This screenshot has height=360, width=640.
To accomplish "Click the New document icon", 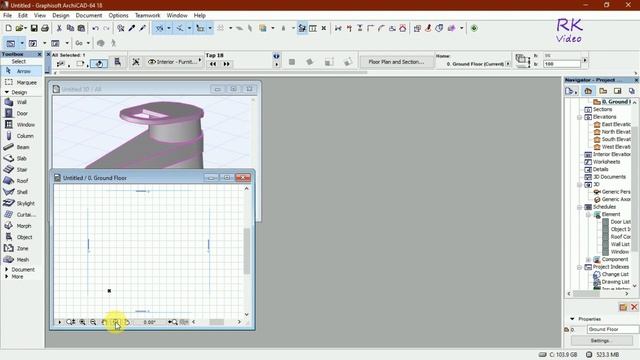I will [x=9, y=28].
